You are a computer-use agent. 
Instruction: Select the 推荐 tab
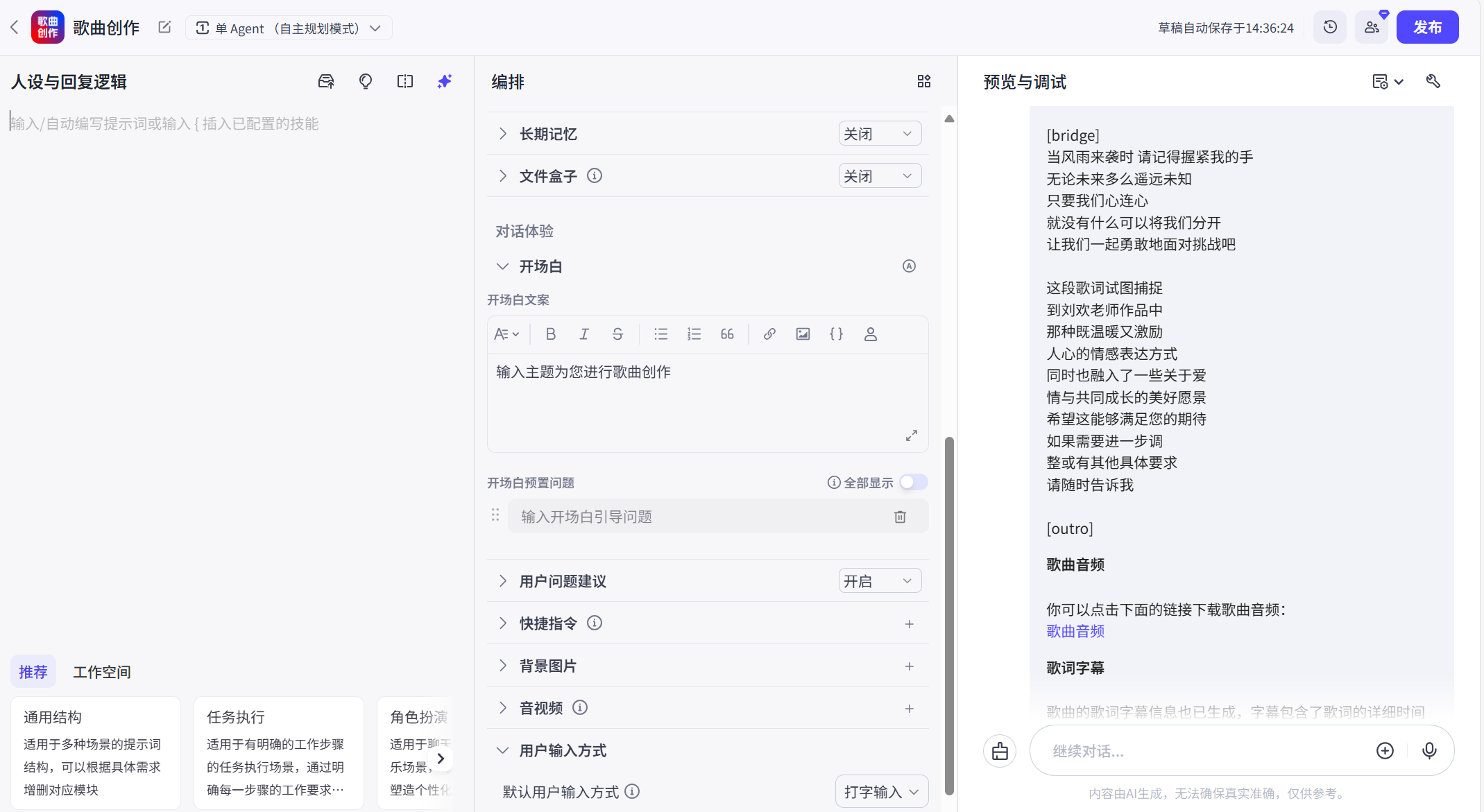(x=33, y=672)
